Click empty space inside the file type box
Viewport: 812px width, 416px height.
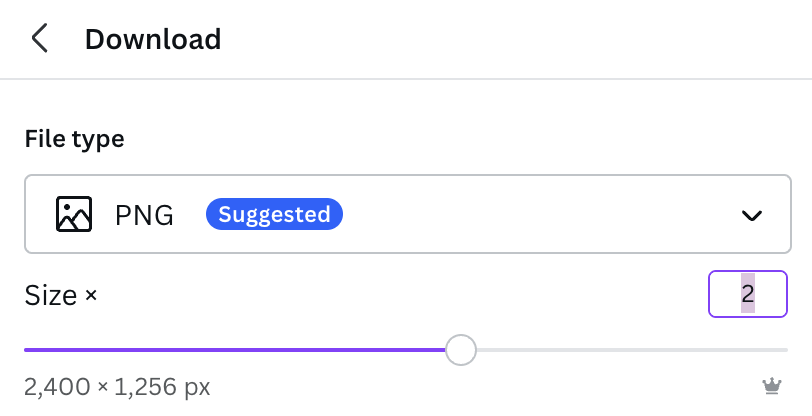coord(539,214)
